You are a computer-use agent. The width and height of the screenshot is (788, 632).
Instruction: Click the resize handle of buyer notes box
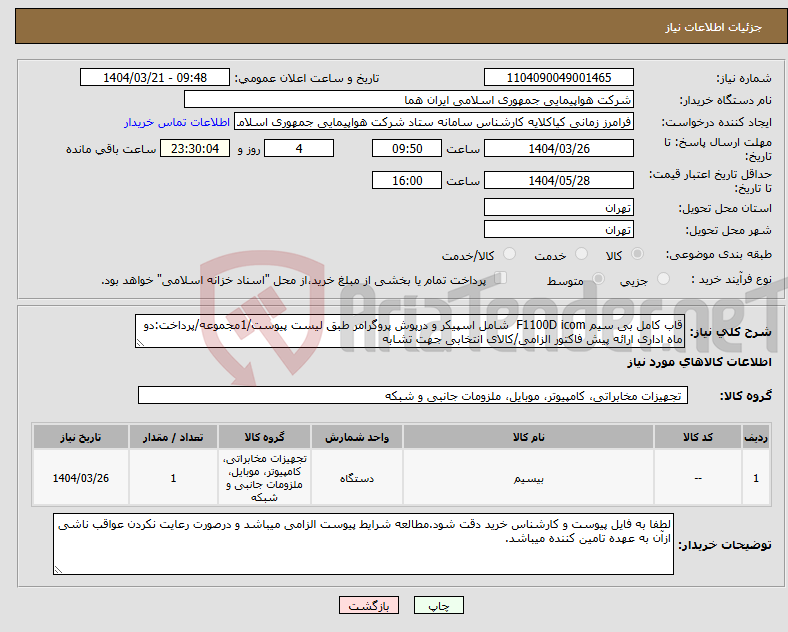tap(58, 570)
